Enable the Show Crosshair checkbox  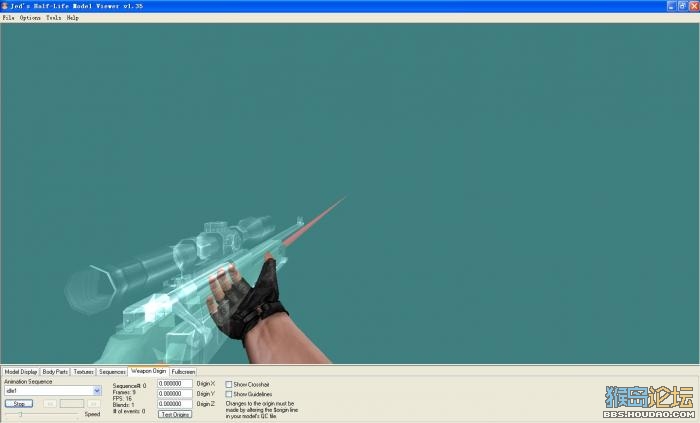coord(229,384)
